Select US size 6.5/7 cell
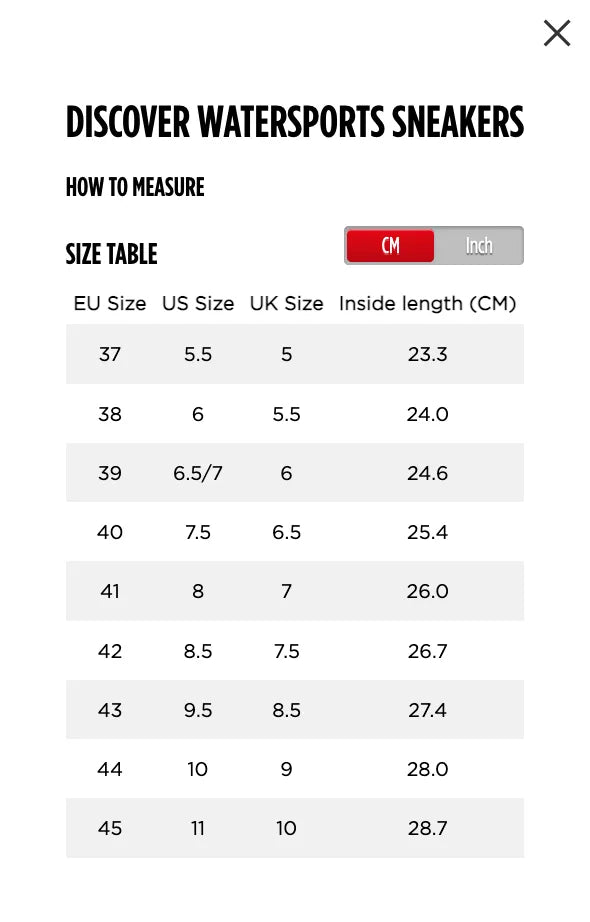This screenshot has width=590, height=922. click(198, 473)
